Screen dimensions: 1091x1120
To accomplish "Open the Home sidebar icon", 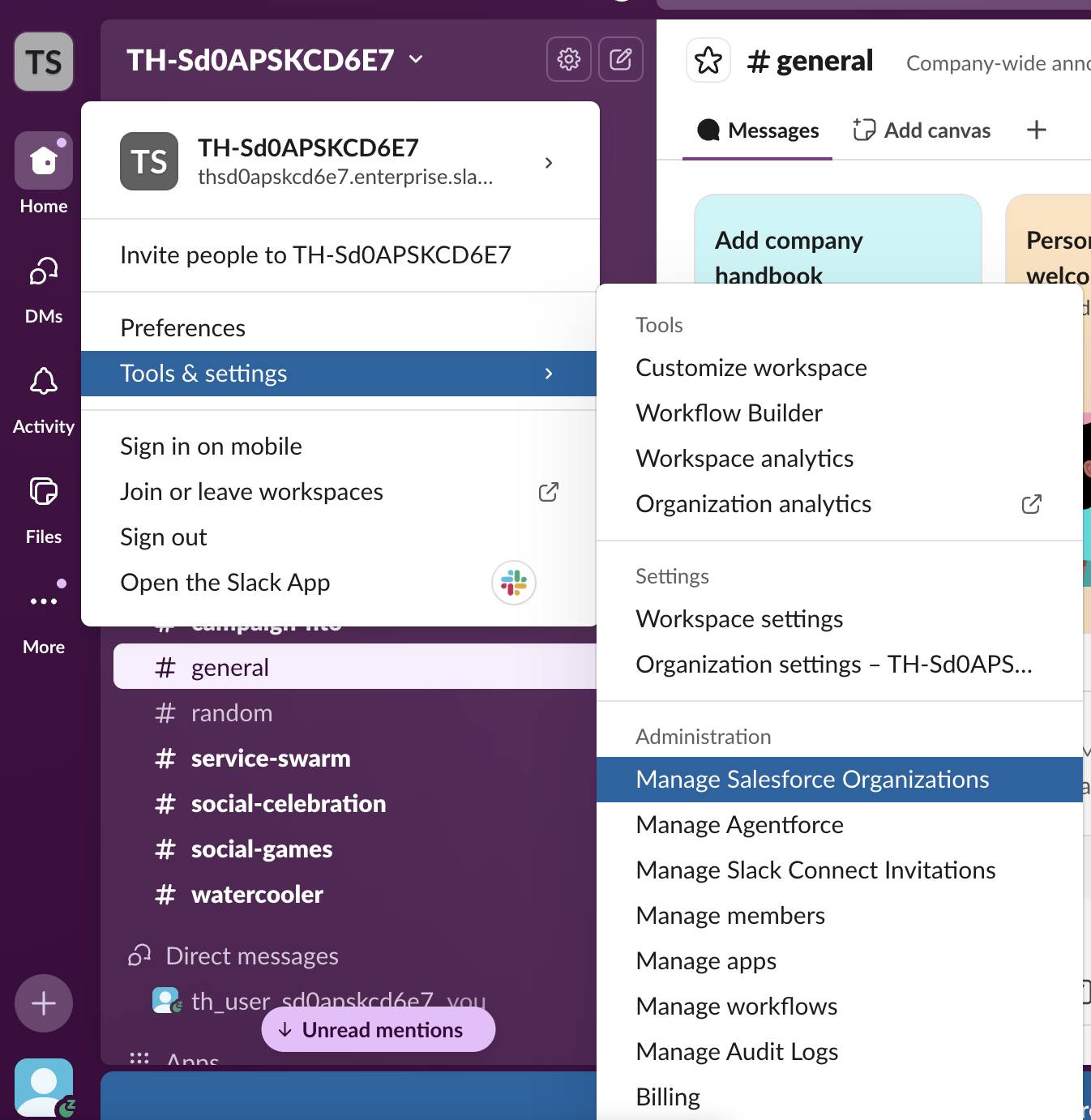I will coord(44,160).
